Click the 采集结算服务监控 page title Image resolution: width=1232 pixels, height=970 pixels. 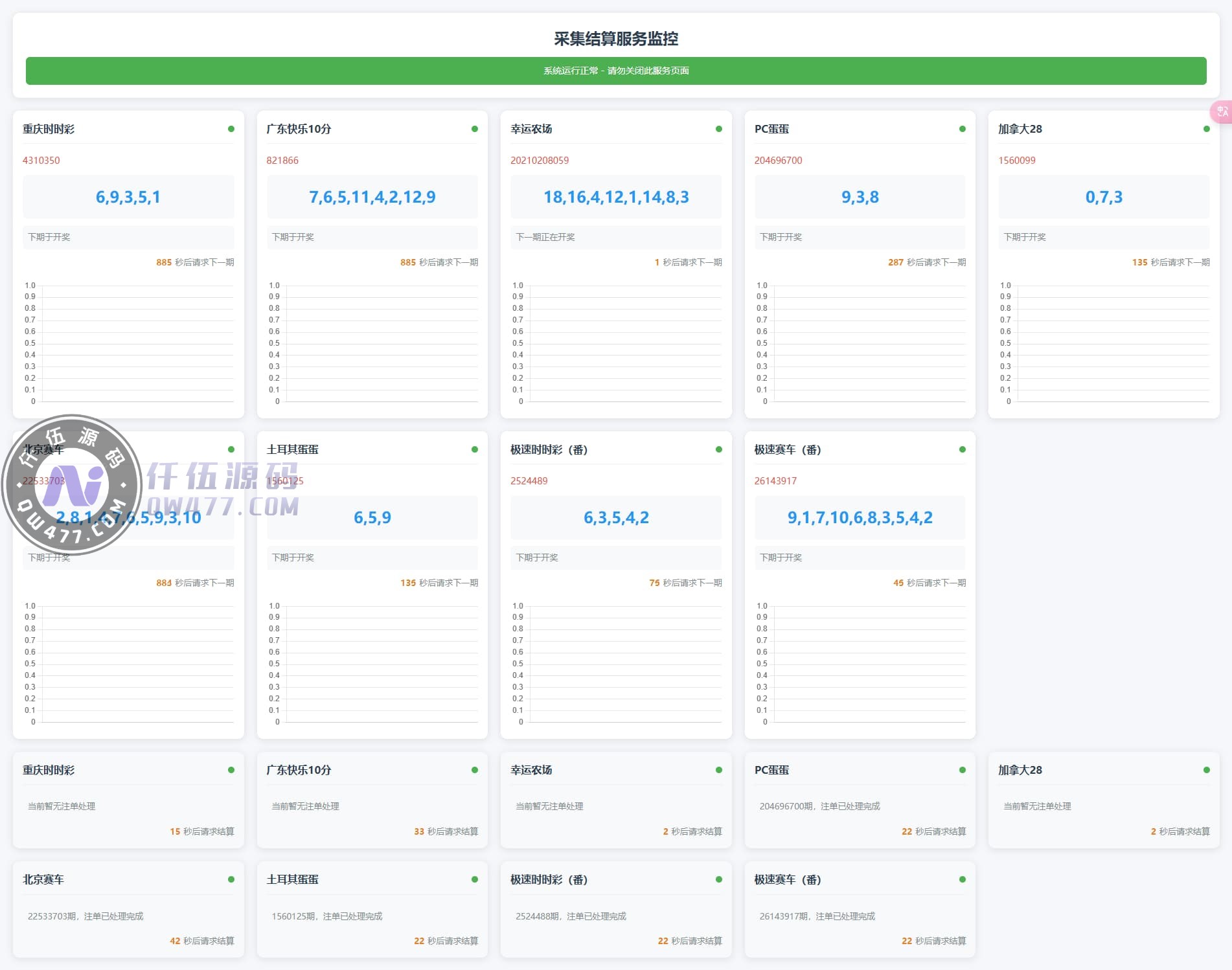click(615, 39)
